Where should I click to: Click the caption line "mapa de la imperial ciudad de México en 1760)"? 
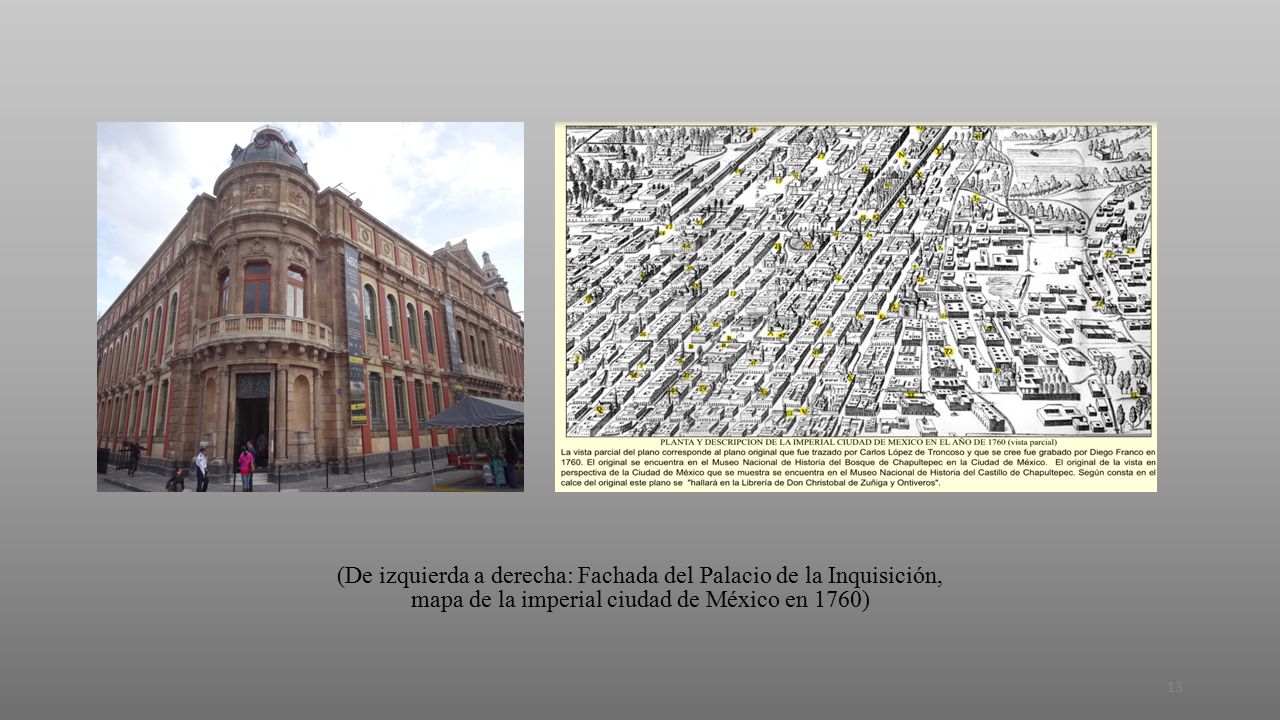tap(640, 601)
